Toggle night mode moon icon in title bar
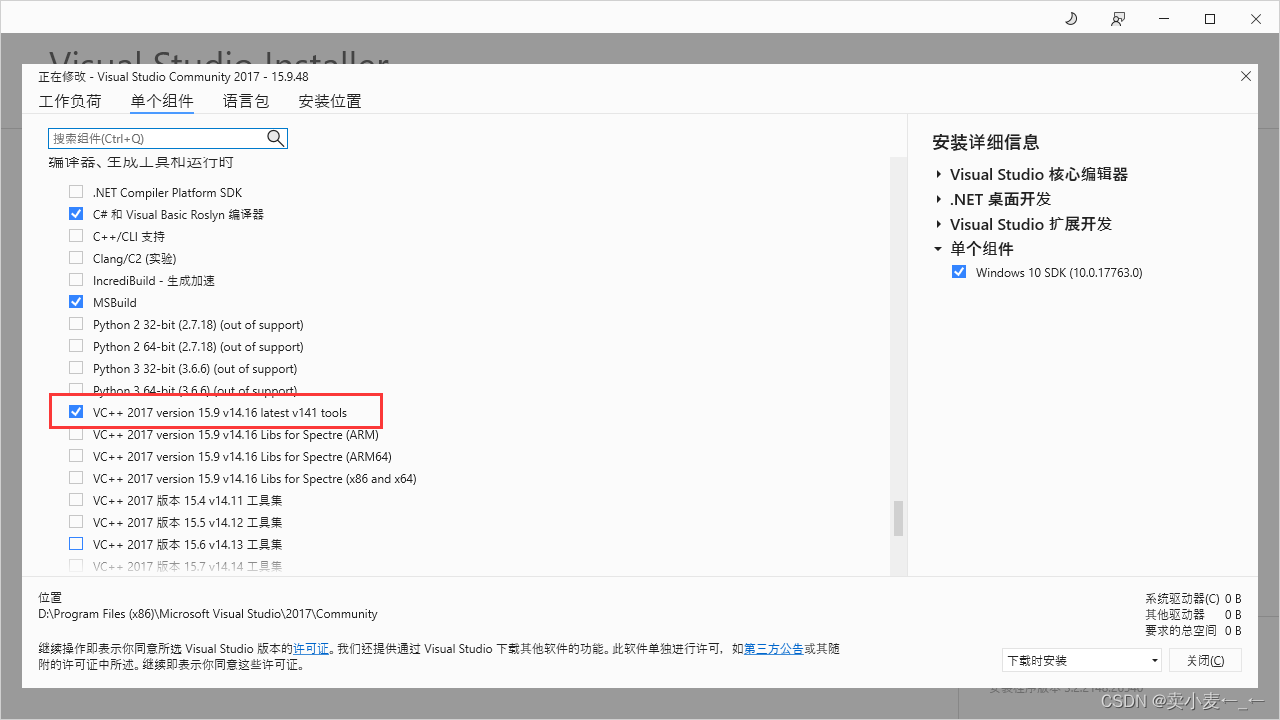Screen dimensions: 1280x720 tap(1071, 19)
